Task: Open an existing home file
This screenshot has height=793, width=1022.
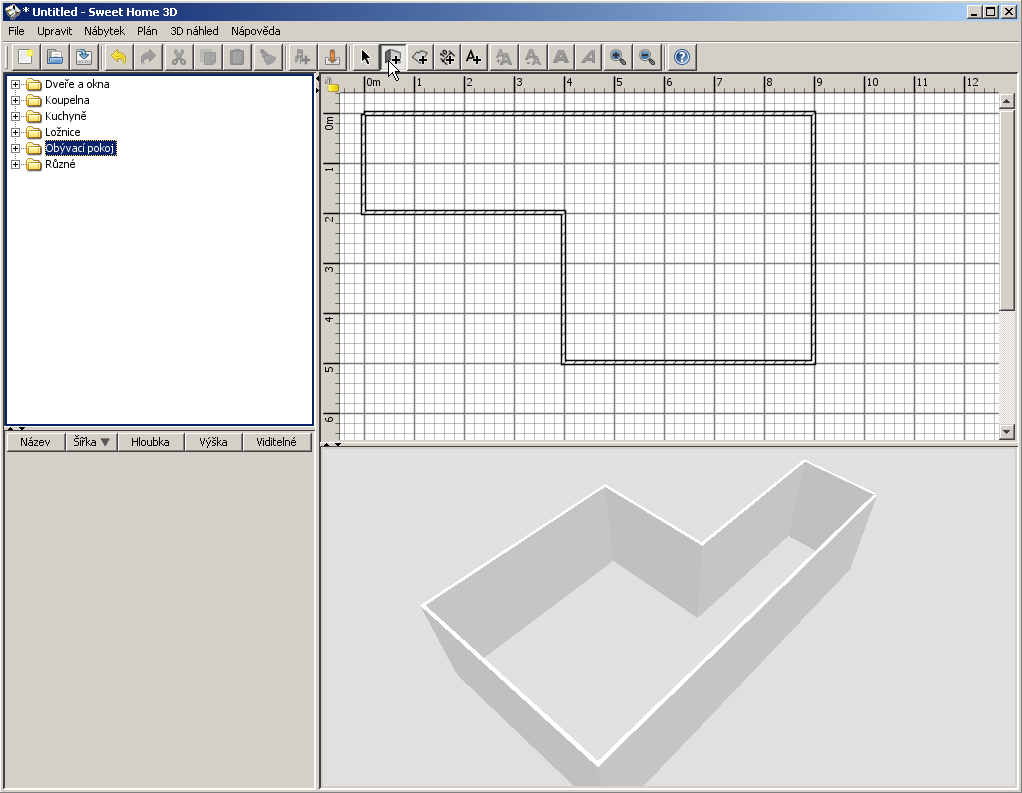Action: (55, 57)
